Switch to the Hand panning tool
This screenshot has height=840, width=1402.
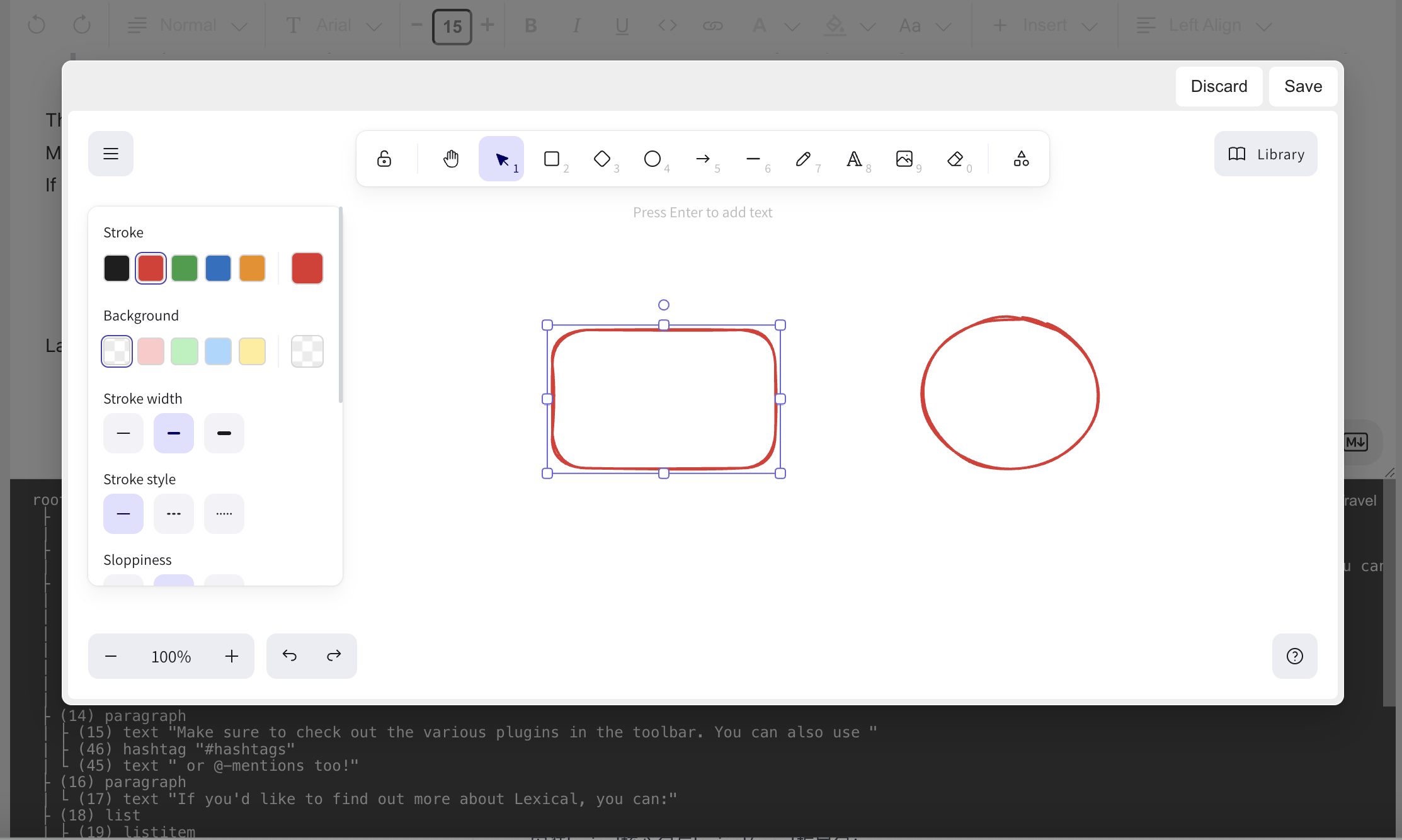(x=450, y=158)
